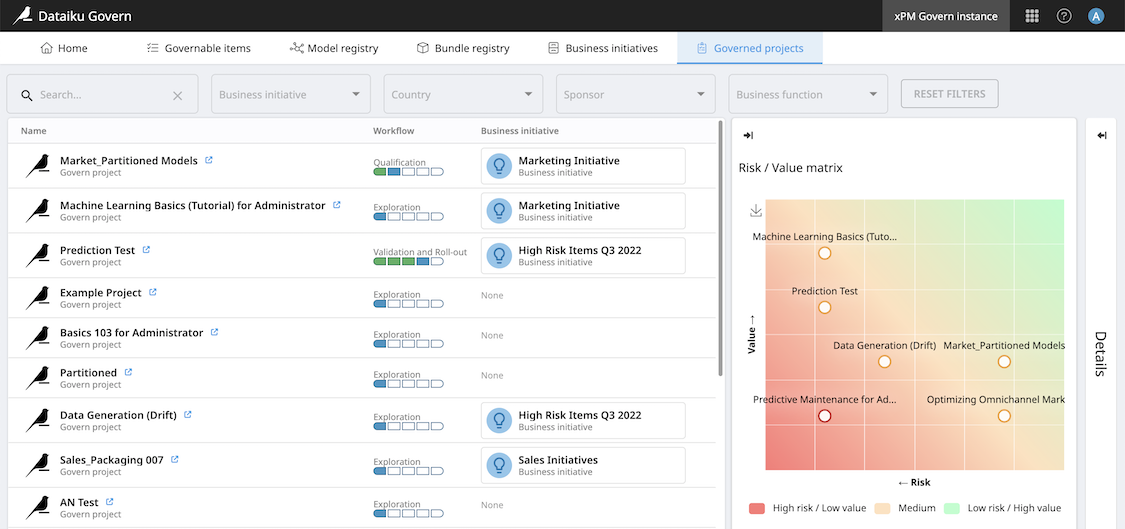Download the Risk / Value matrix
Viewport: 1125px width, 529px height.
755,211
